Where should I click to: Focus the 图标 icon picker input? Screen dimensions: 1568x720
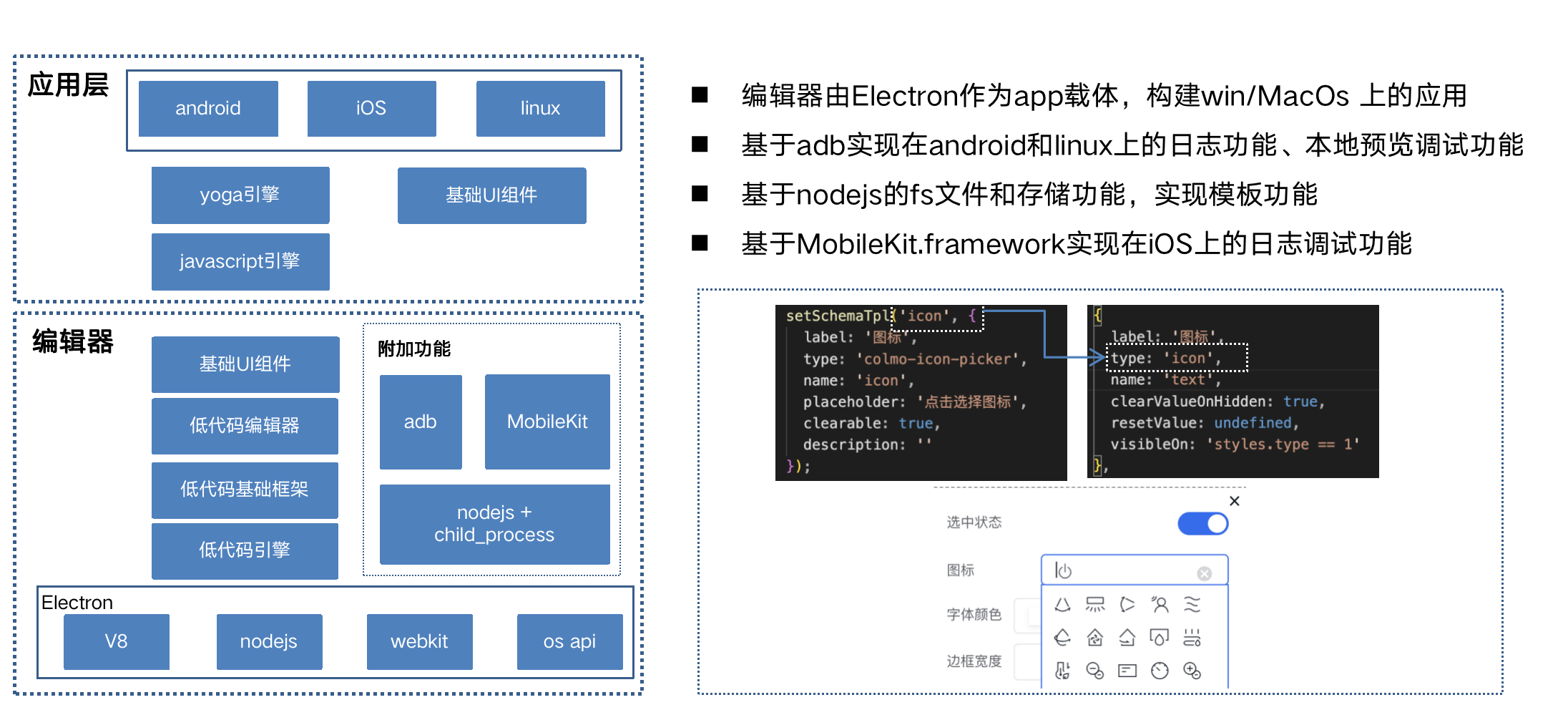pos(1135,570)
